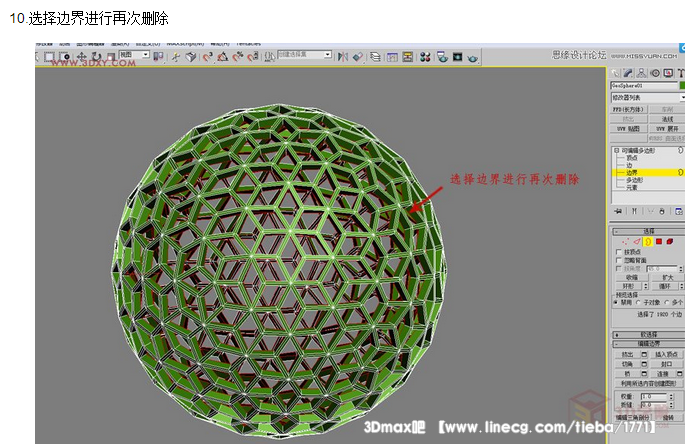685x444 pixels.
Task: Select the 禁用 preview radio button
Action: pos(616,302)
